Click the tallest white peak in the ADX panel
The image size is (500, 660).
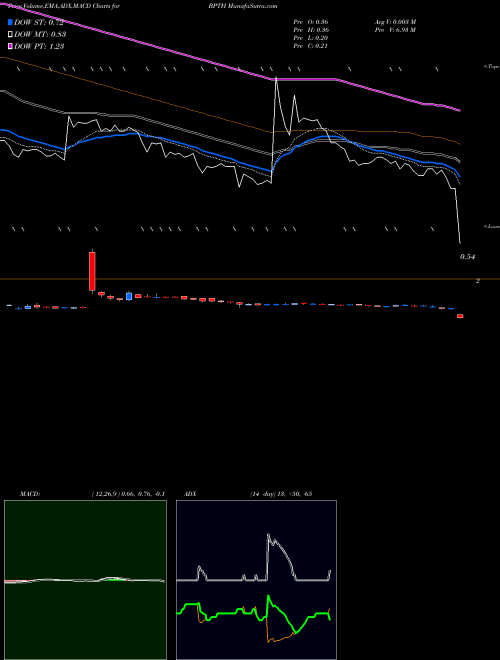(268, 535)
